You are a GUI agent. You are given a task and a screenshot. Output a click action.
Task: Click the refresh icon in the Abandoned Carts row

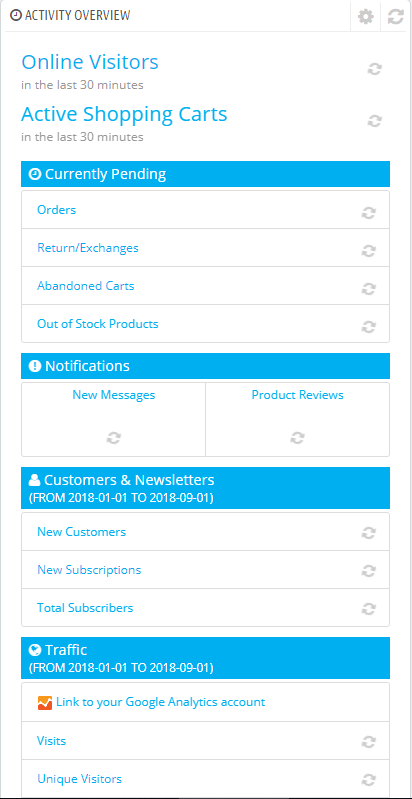(368, 288)
